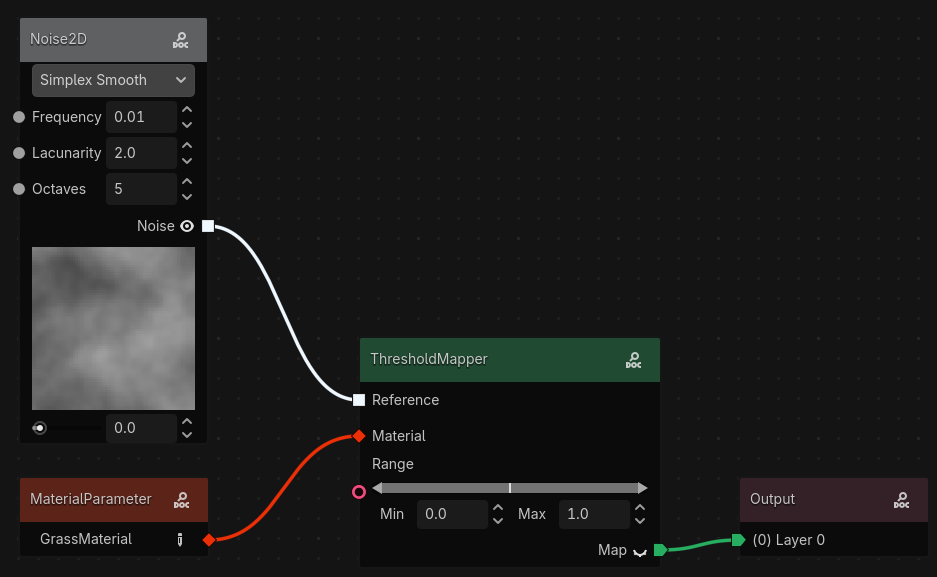Decrease the Min value with down arrow

498,521
